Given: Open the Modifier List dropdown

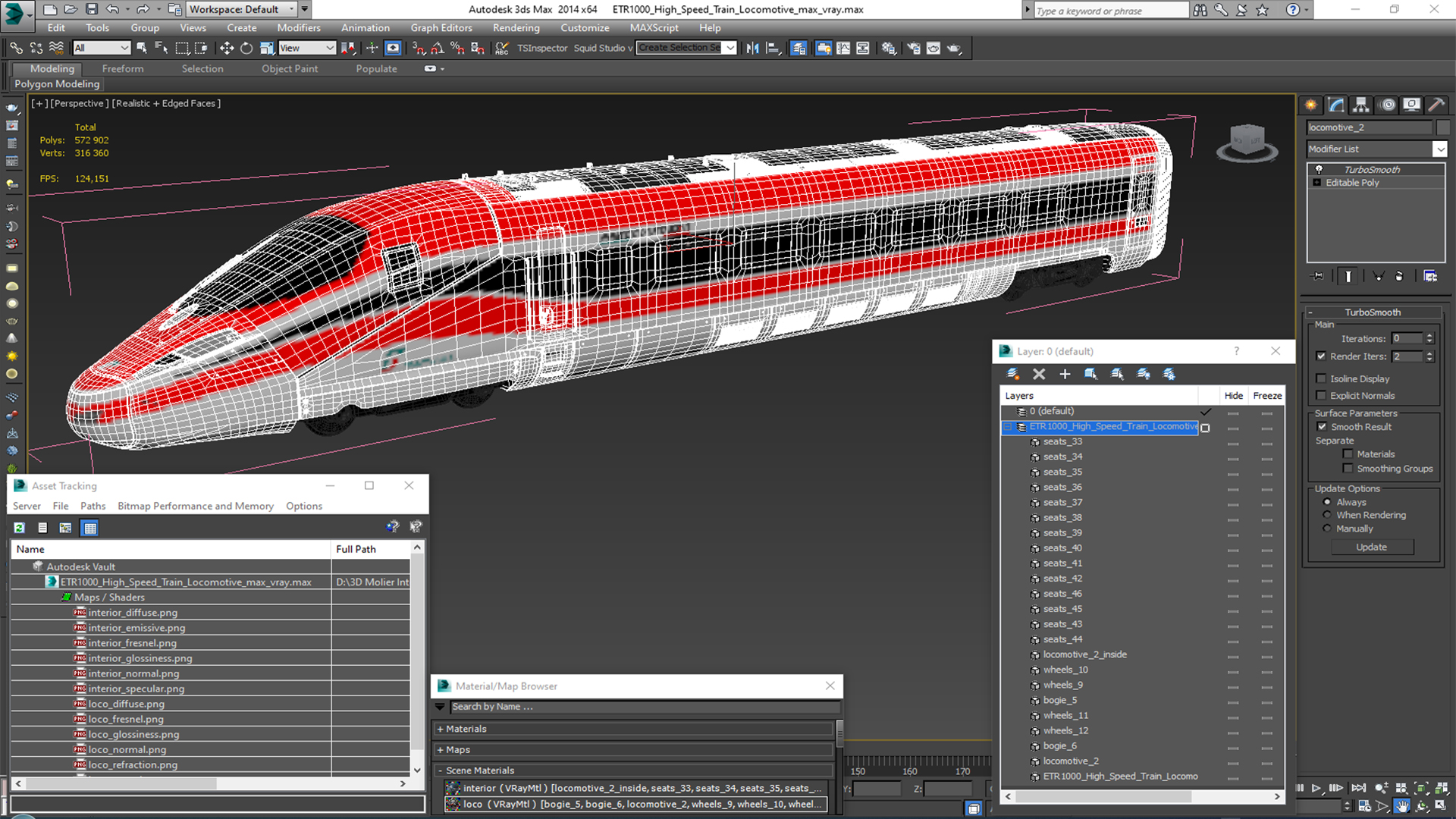Looking at the screenshot, I should [x=1439, y=149].
